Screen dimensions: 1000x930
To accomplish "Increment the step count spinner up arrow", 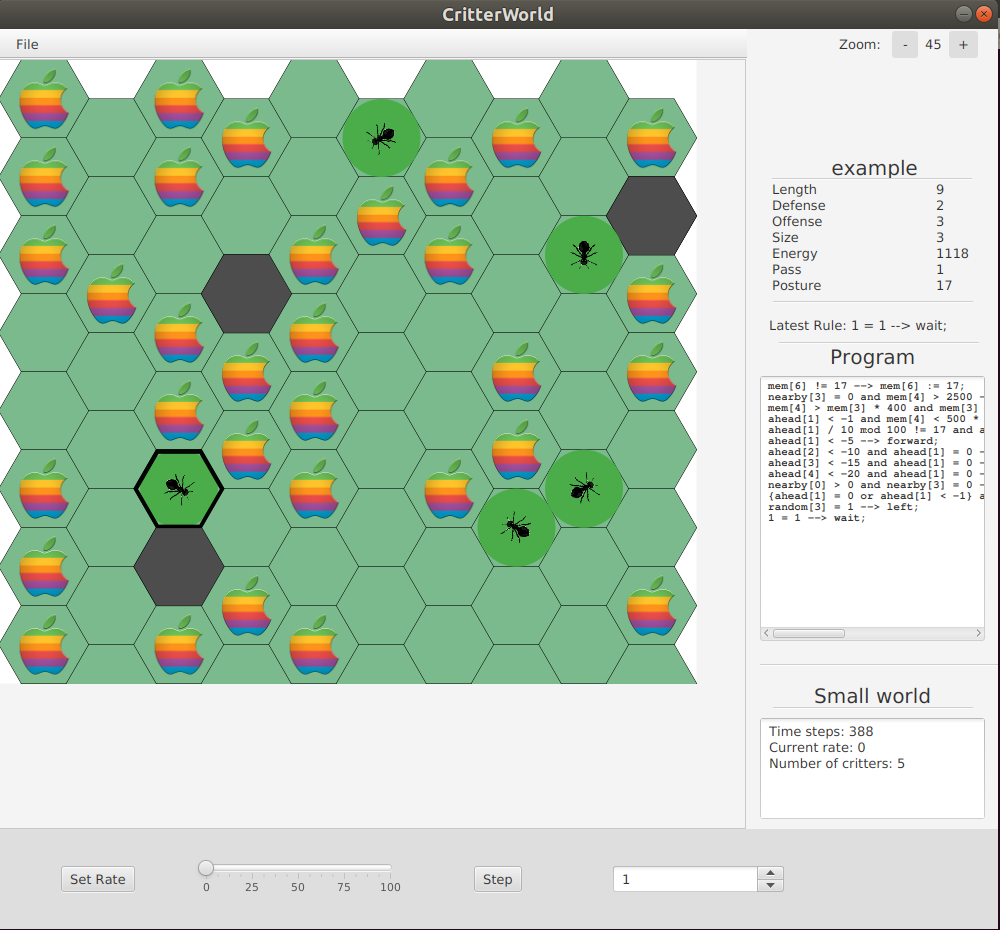I will (770, 873).
